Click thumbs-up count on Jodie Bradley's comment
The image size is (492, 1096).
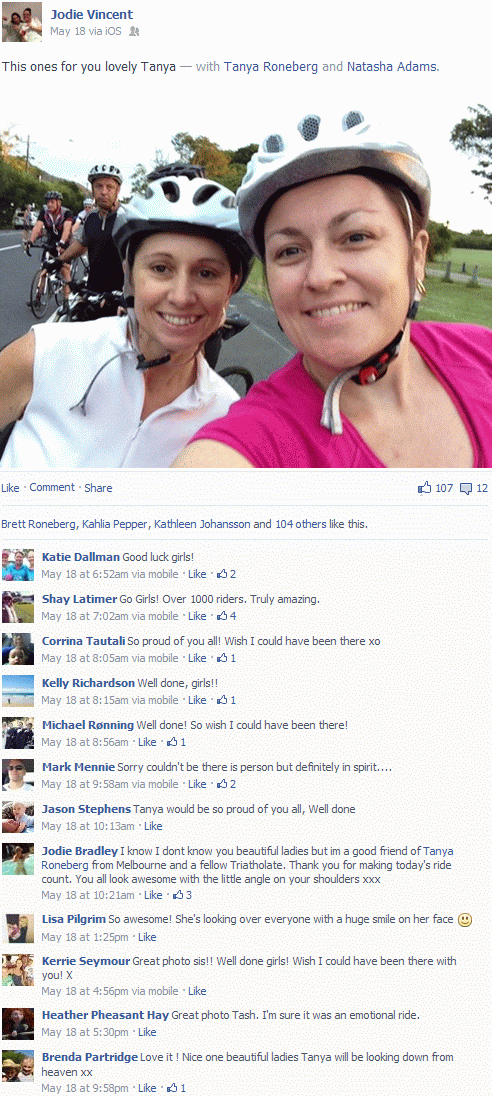coord(182,895)
